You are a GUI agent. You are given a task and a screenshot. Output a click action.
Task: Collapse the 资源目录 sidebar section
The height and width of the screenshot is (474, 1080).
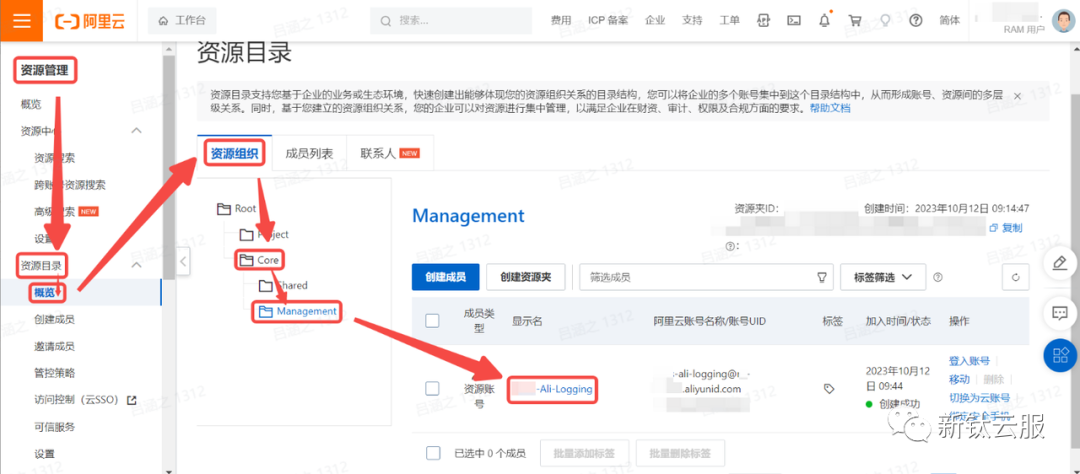[x=137, y=265]
